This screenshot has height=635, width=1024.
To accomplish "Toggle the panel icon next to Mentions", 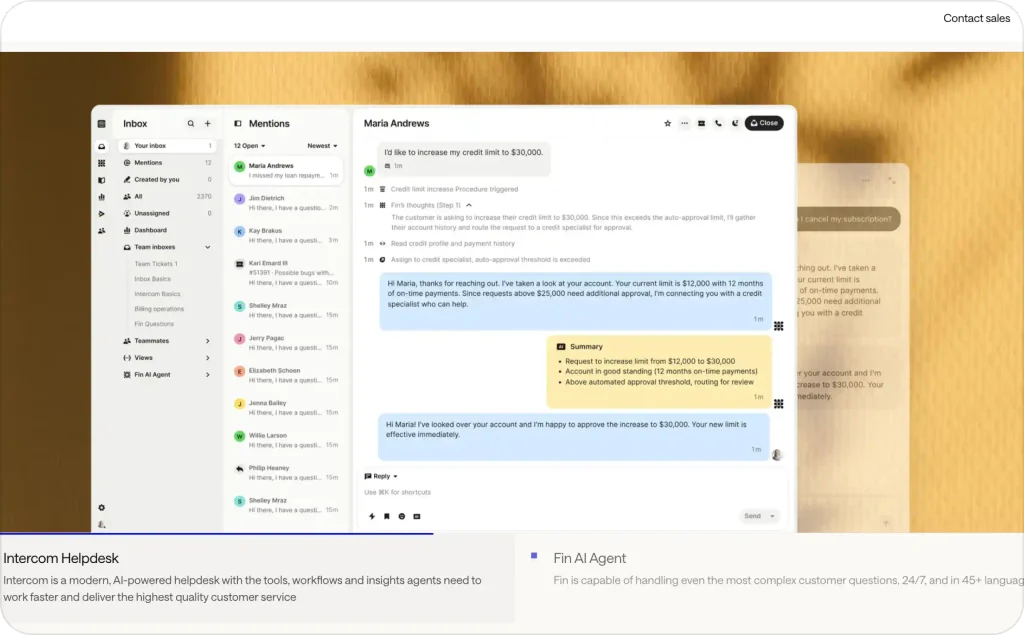I will coord(238,123).
